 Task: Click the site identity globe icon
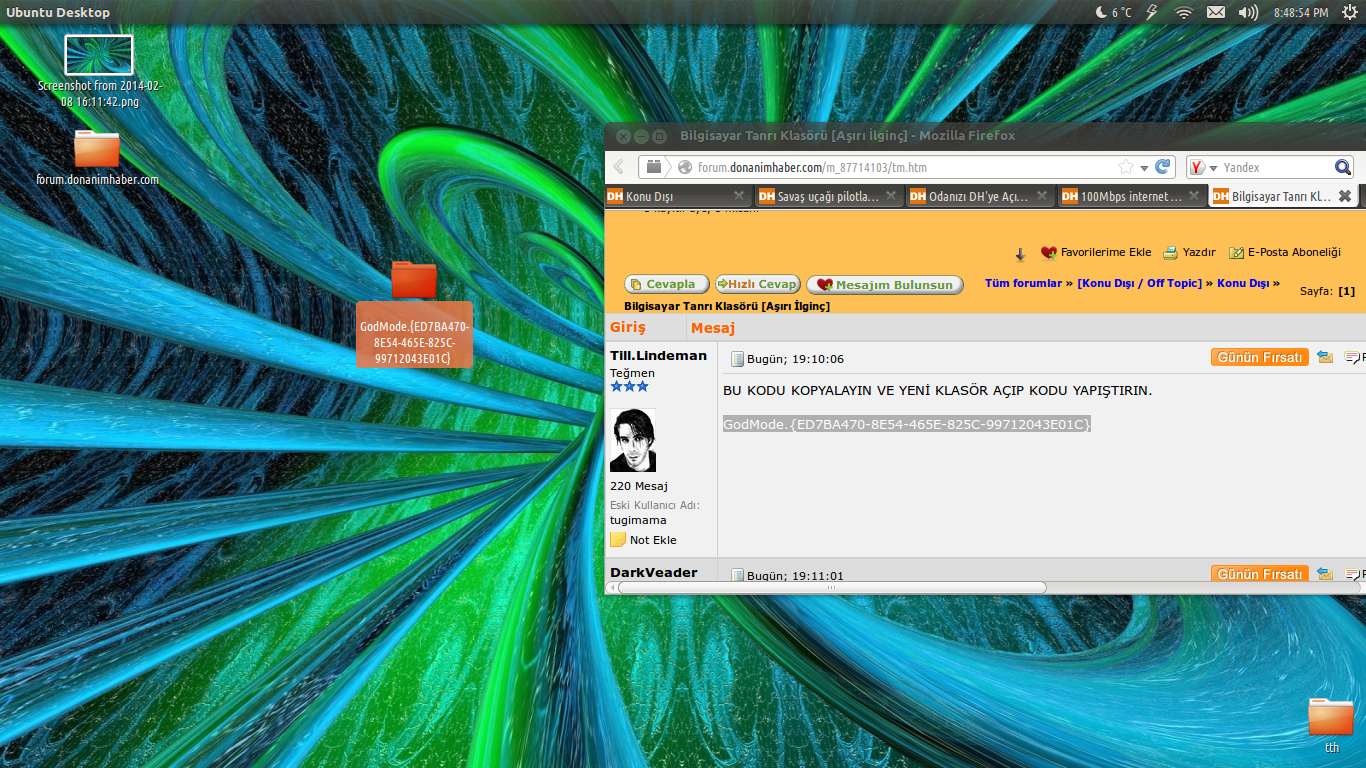click(x=685, y=167)
